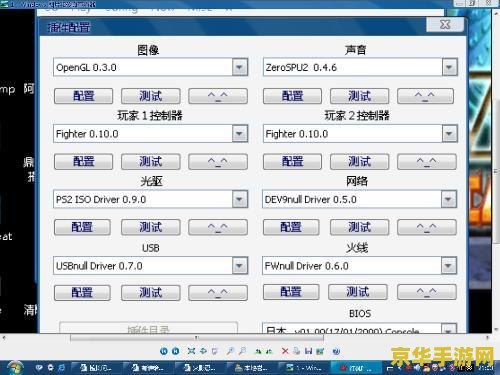The width and height of the screenshot is (500, 375).
Task: Go to previous image in viewer toolbar
Action: click(x=163, y=351)
